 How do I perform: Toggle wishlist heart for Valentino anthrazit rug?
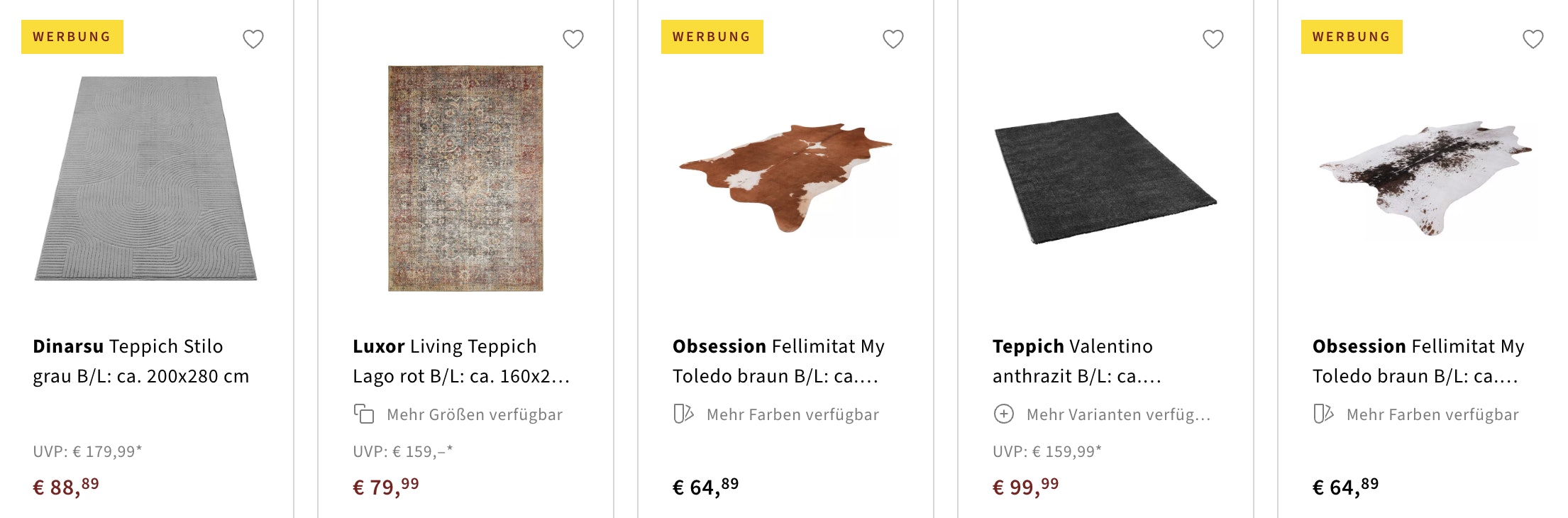(1213, 39)
